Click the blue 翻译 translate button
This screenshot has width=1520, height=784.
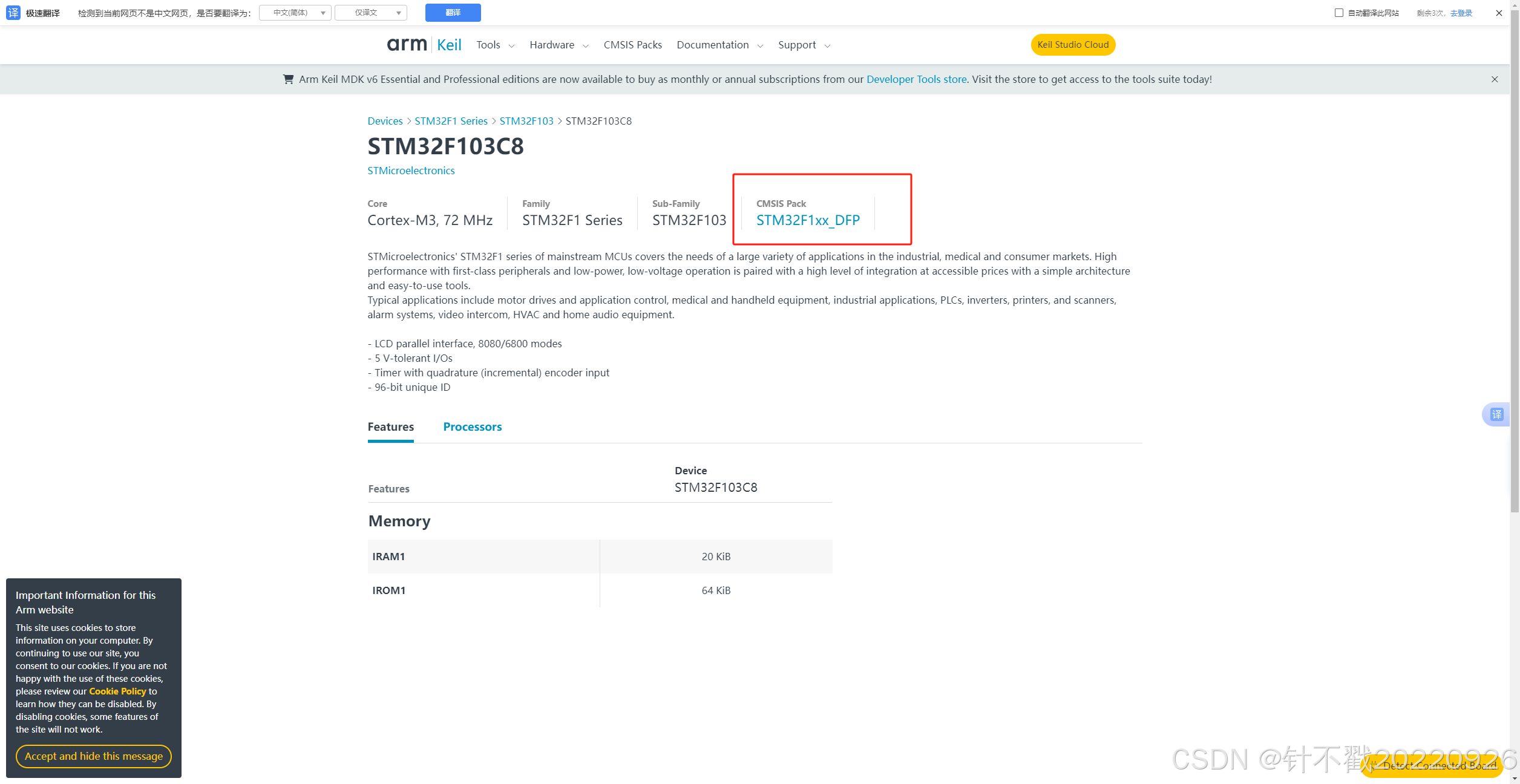(453, 13)
